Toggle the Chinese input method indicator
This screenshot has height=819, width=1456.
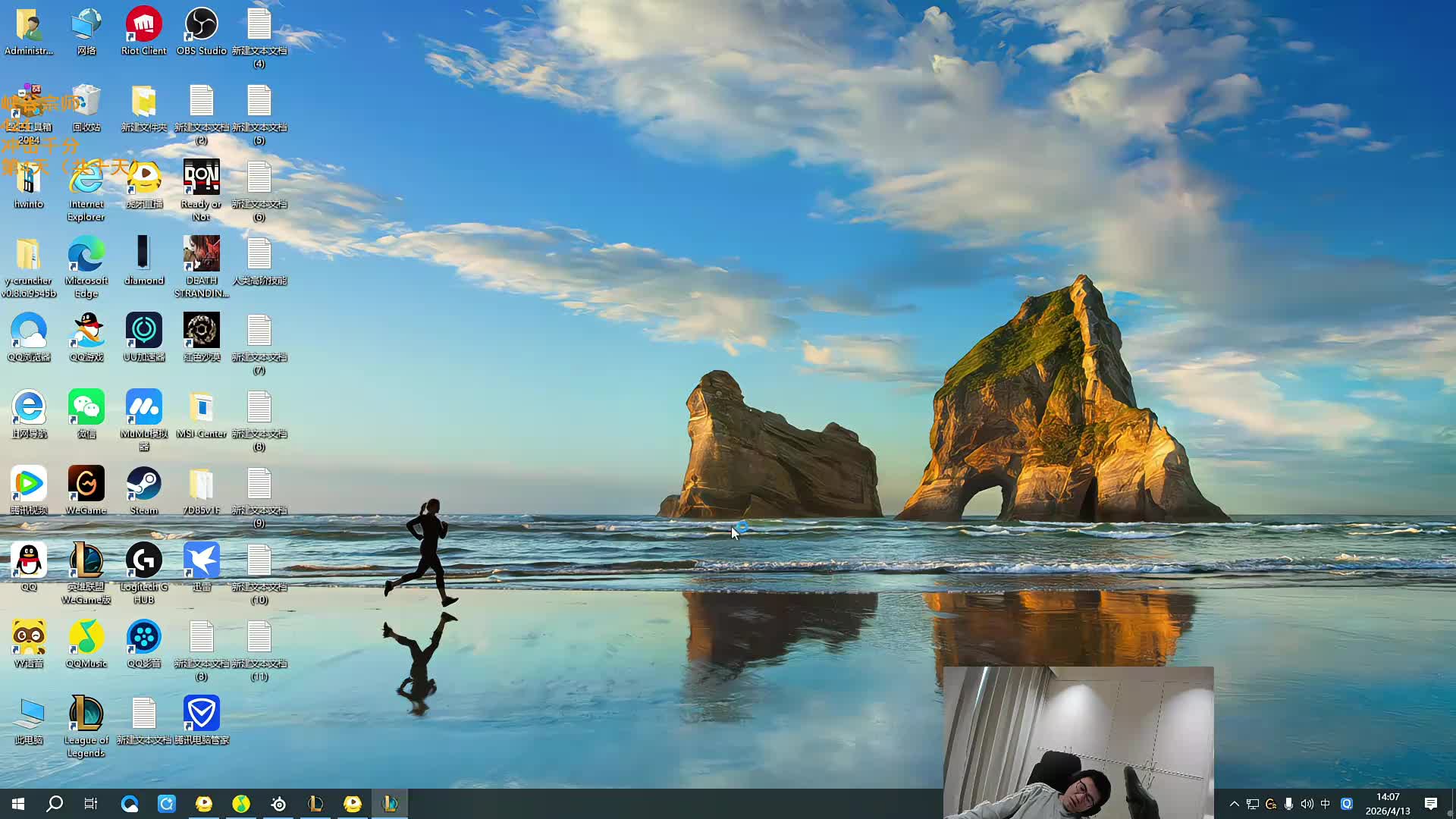[x=1326, y=804]
